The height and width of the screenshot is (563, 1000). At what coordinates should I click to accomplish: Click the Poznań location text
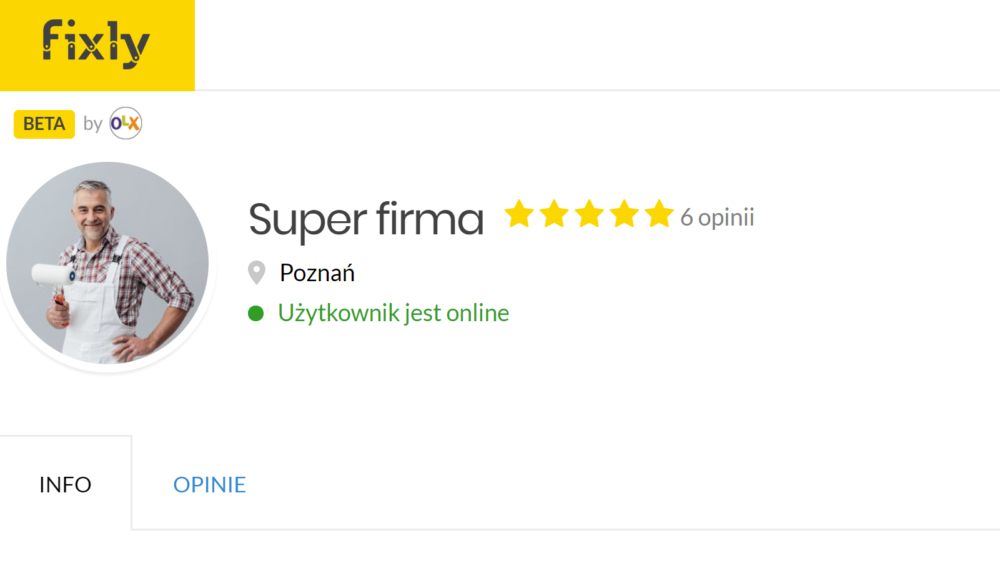(317, 273)
